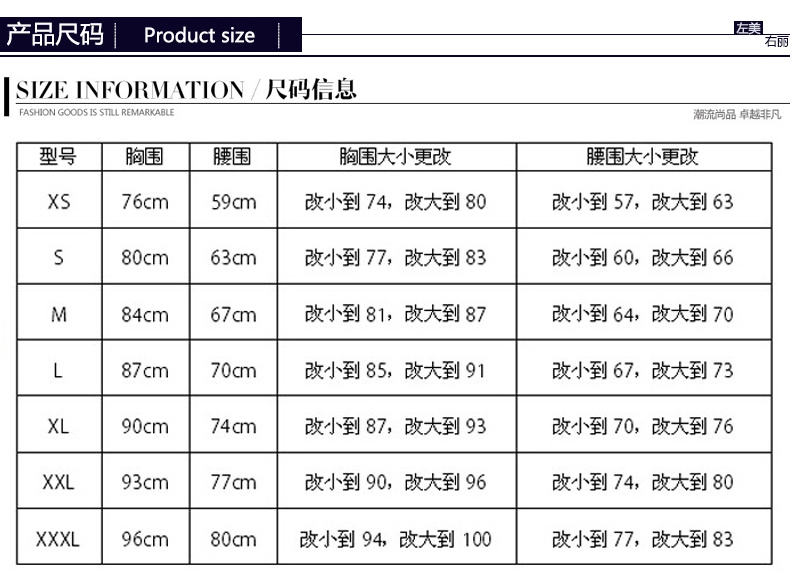Select the 腰围 column header

click(x=233, y=157)
